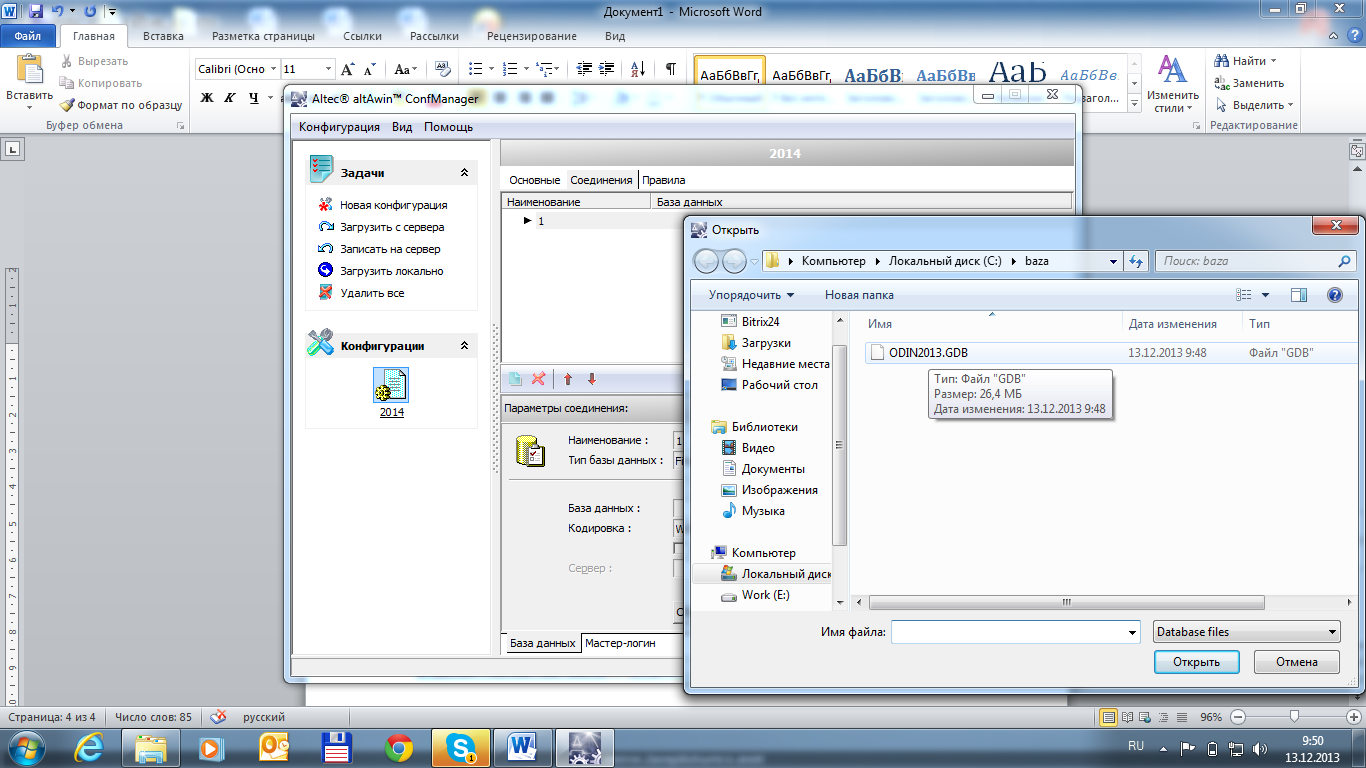Toggle italic formatting in Word ribbon
This screenshot has width=1366, height=768.
coord(229,97)
